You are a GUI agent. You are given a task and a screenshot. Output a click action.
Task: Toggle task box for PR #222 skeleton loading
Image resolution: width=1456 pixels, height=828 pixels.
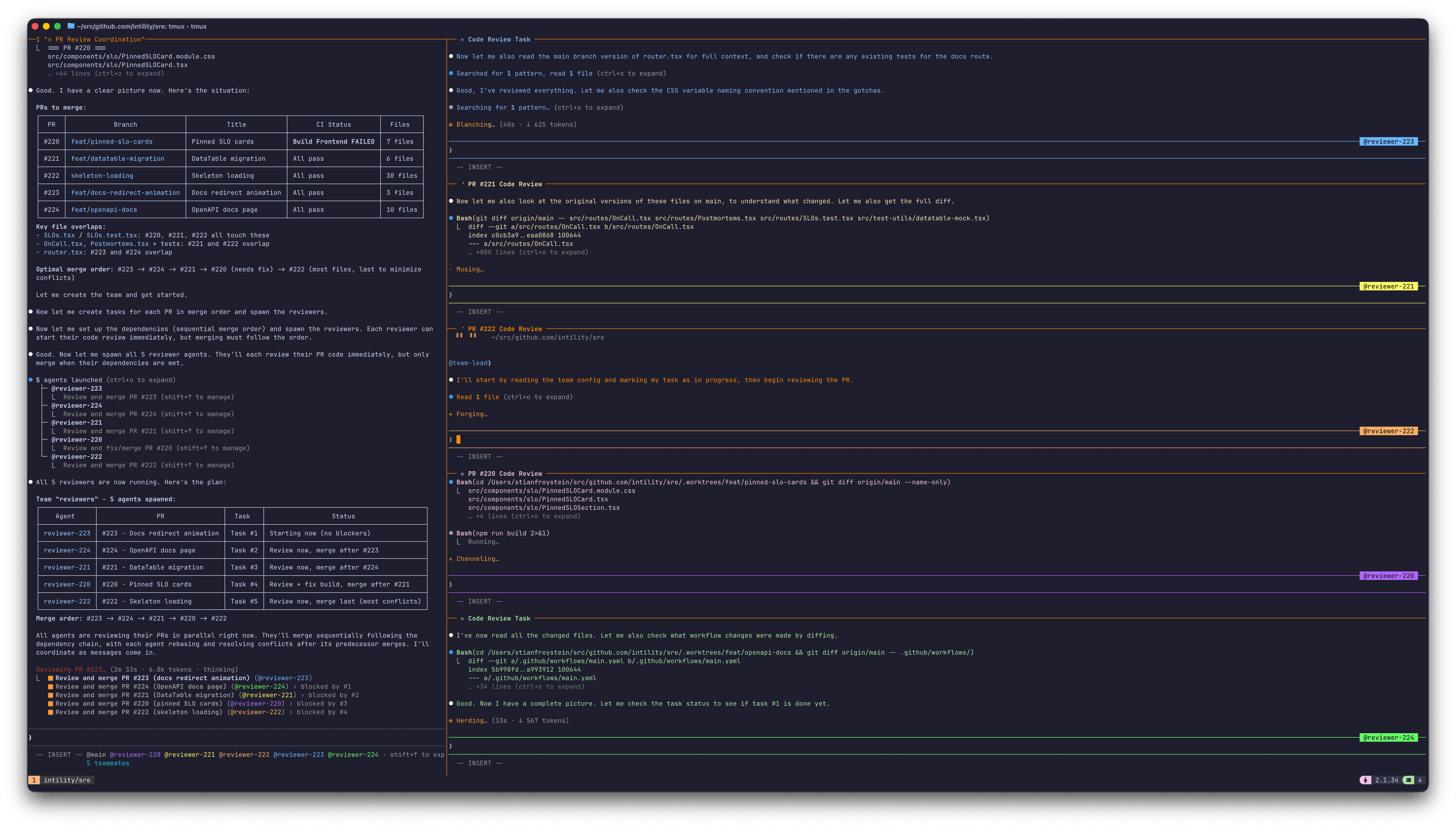point(51,712)
